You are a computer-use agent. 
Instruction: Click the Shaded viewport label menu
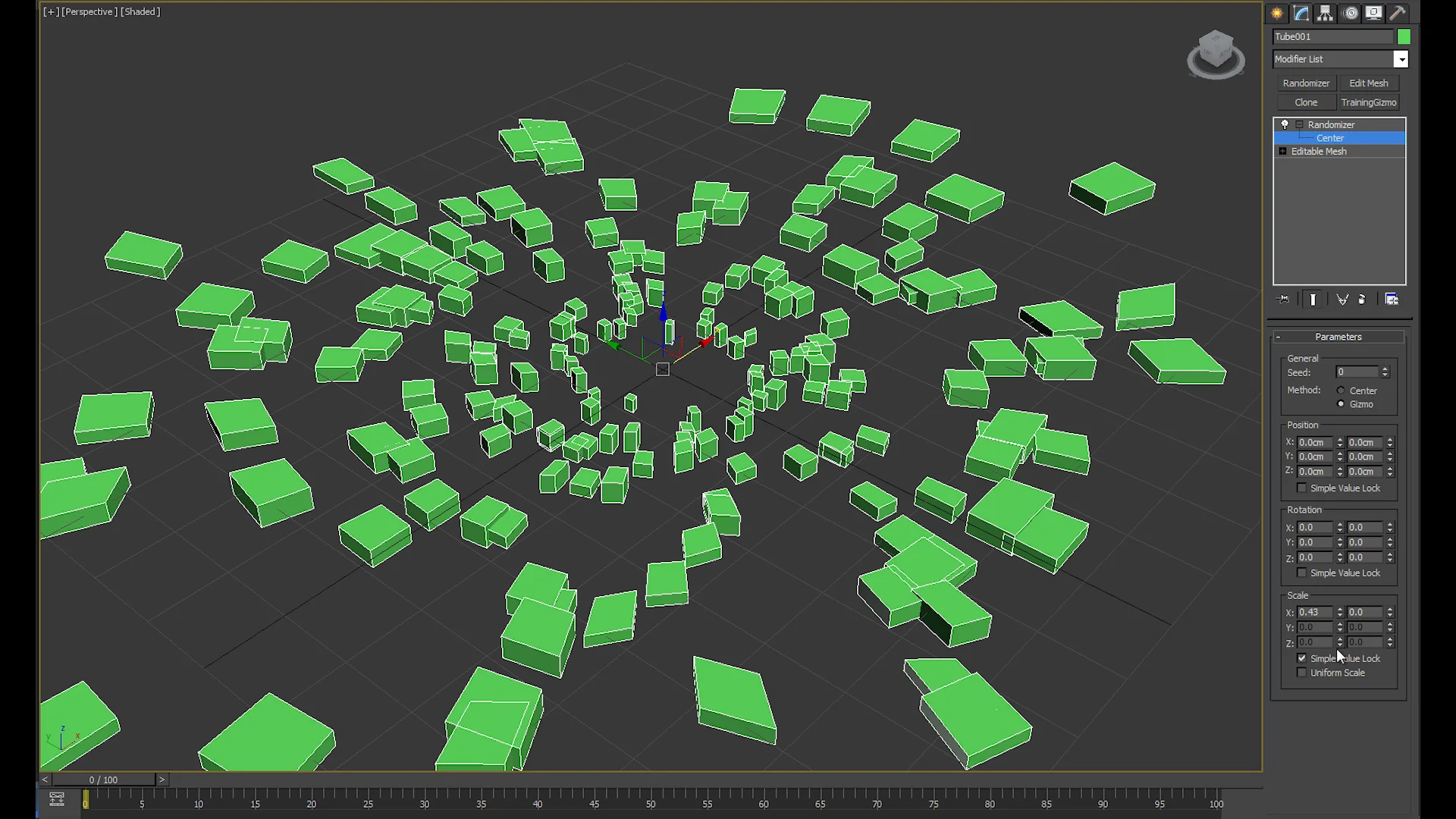tap(140, 11)
